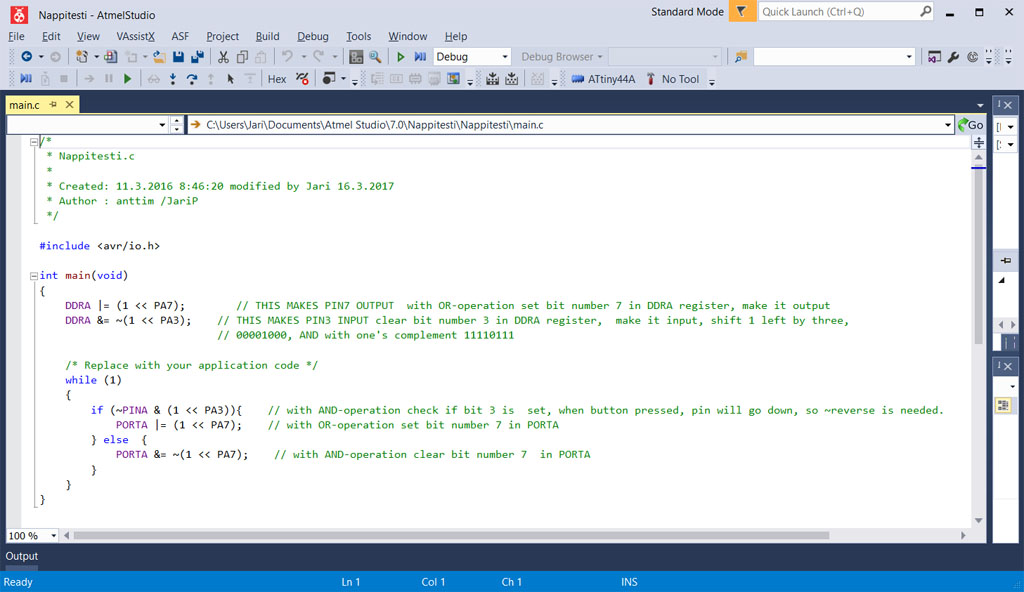Screen dimensions: 1024x592
Task: Expand the find search combo box
Action: (909, 57)
